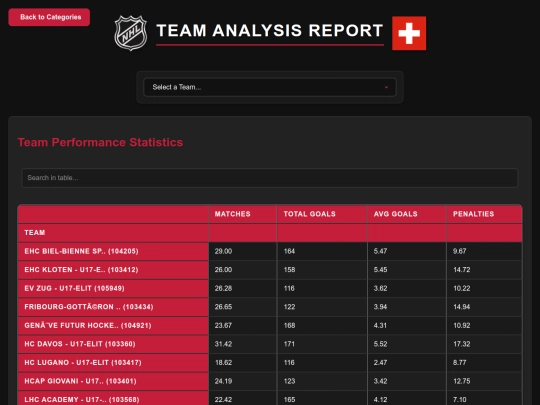
Task: Click matches value 26.28 for EV Zug
Action: tap(223, 288)
